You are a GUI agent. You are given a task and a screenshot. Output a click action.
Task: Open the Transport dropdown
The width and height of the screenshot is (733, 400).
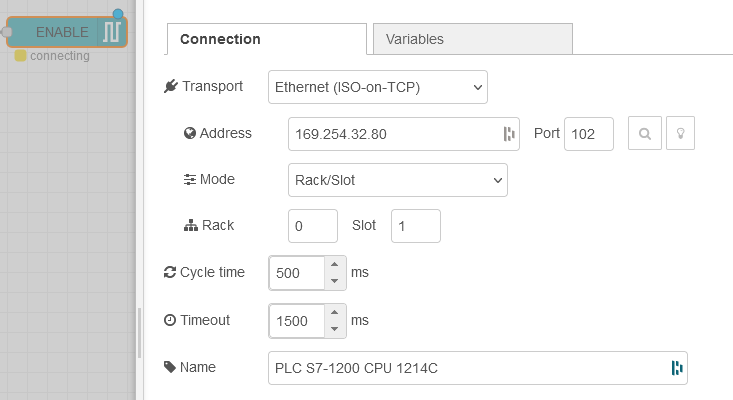click(x=377, y=87)
